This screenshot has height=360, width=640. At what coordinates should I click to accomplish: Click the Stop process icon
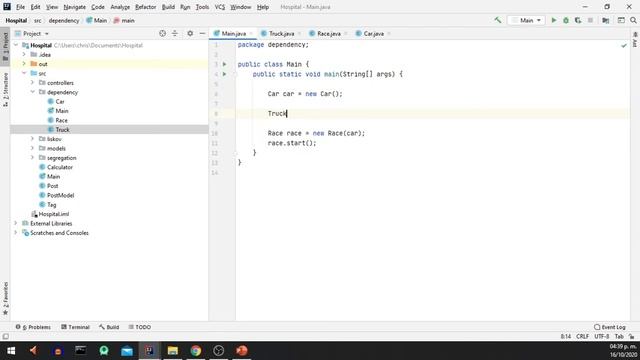590,20
